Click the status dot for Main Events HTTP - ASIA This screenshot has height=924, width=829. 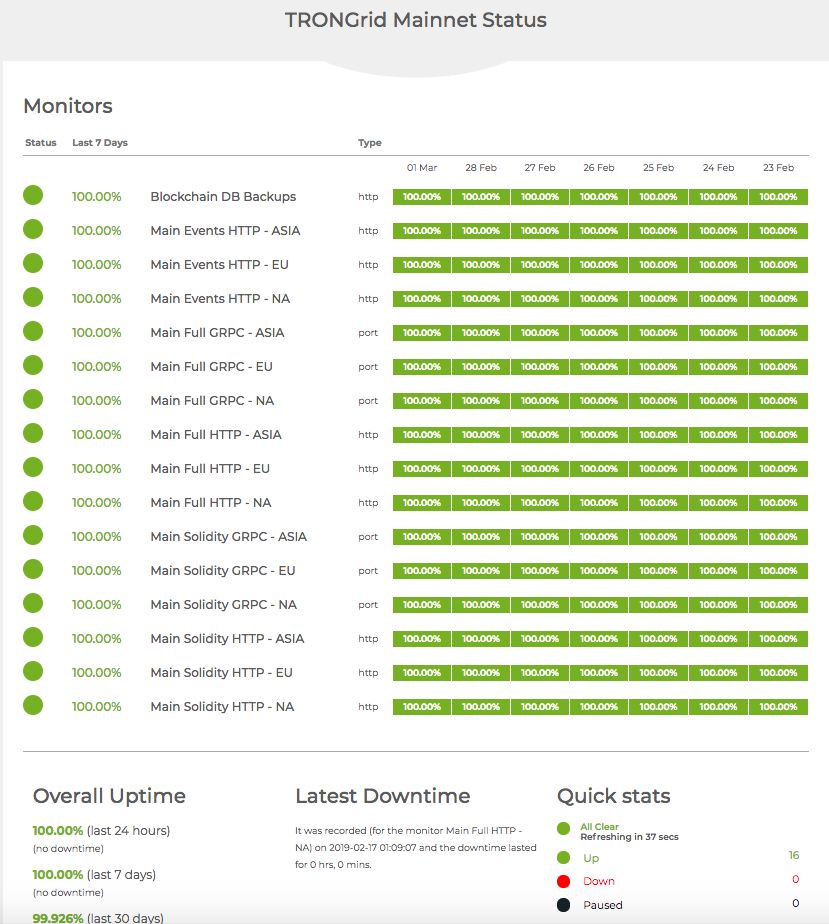[x=33, y=229]
